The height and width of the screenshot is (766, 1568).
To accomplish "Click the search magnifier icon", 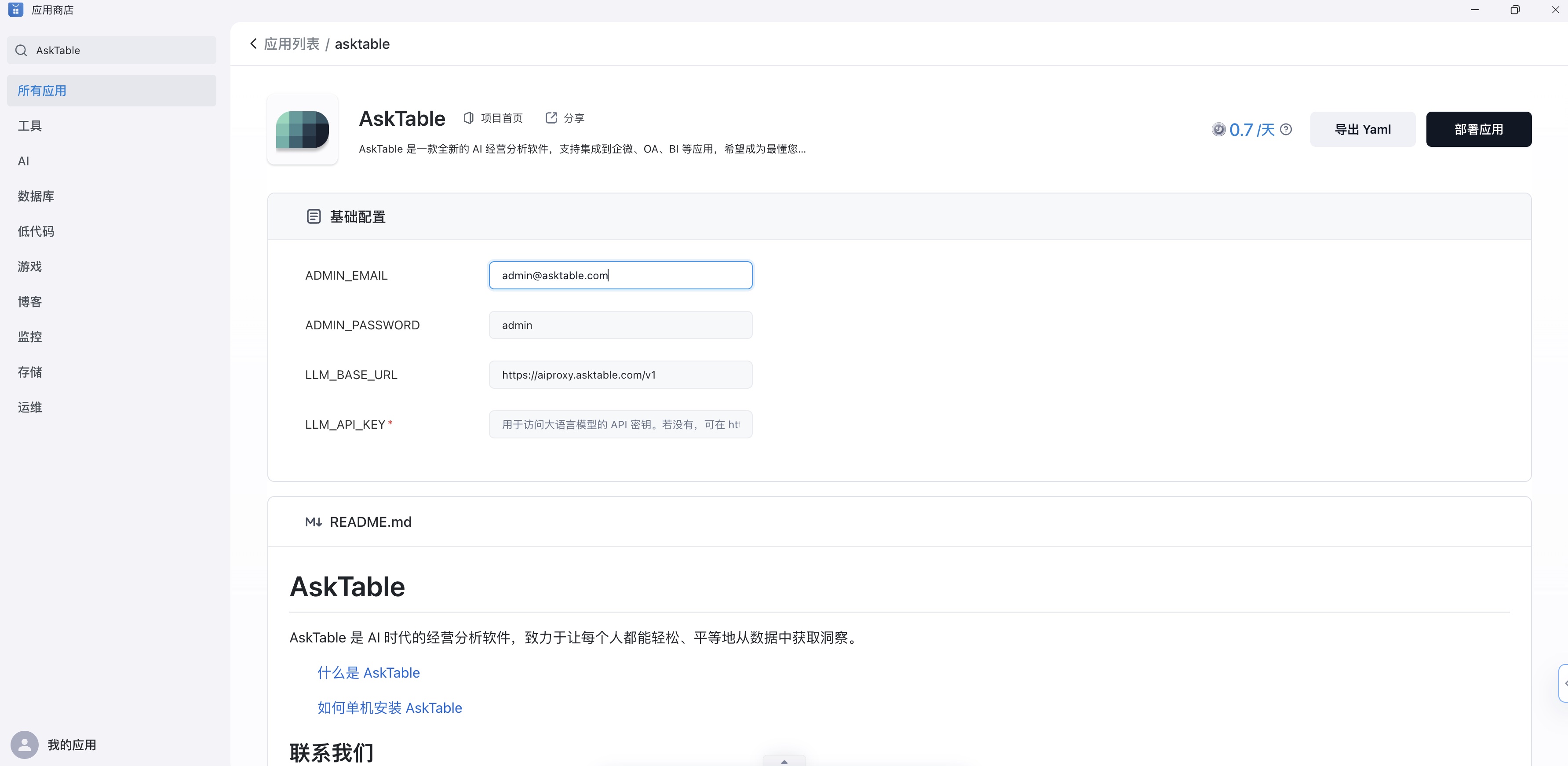I will [21, 50].
